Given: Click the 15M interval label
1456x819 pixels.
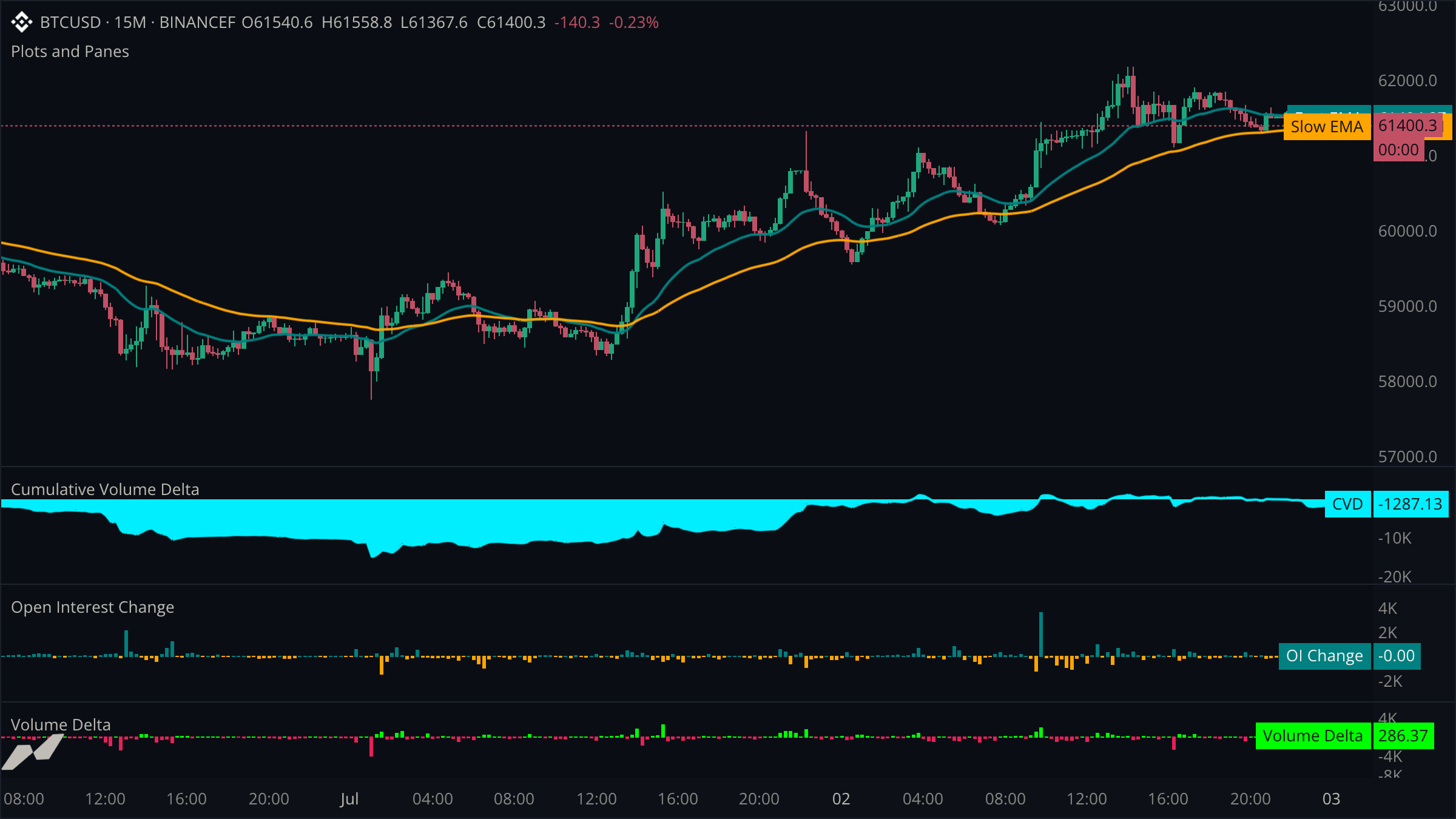Looking at the screenshot, I should [x=130, y=22].
